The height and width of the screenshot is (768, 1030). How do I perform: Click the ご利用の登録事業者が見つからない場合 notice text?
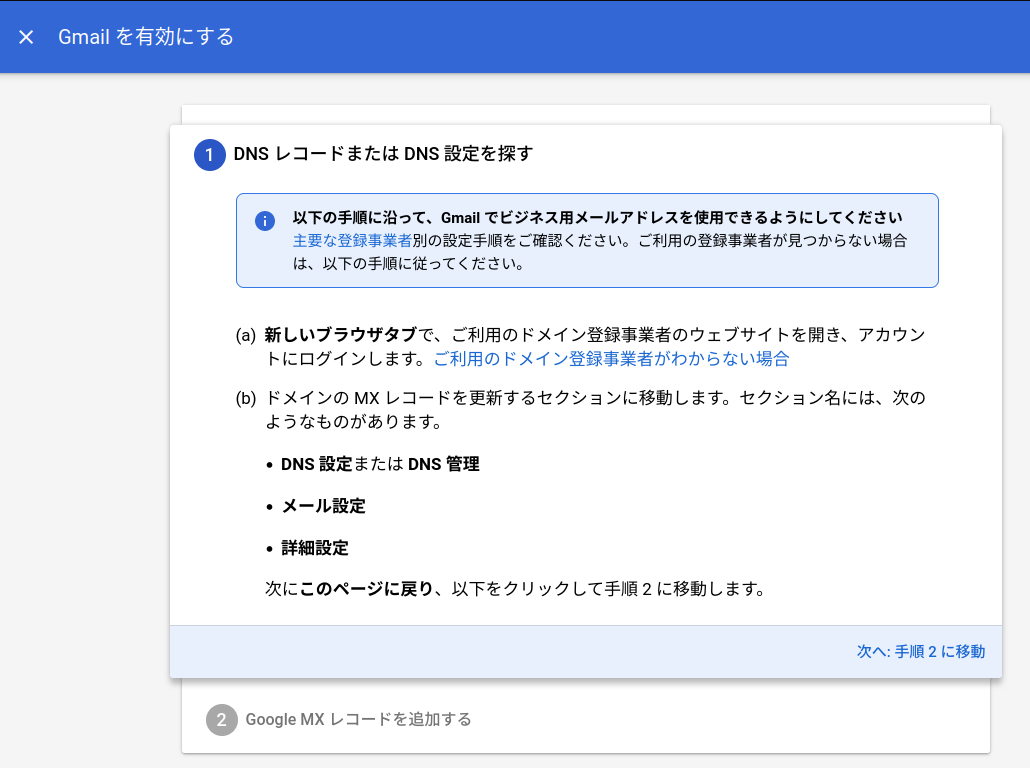click(760, 241)
